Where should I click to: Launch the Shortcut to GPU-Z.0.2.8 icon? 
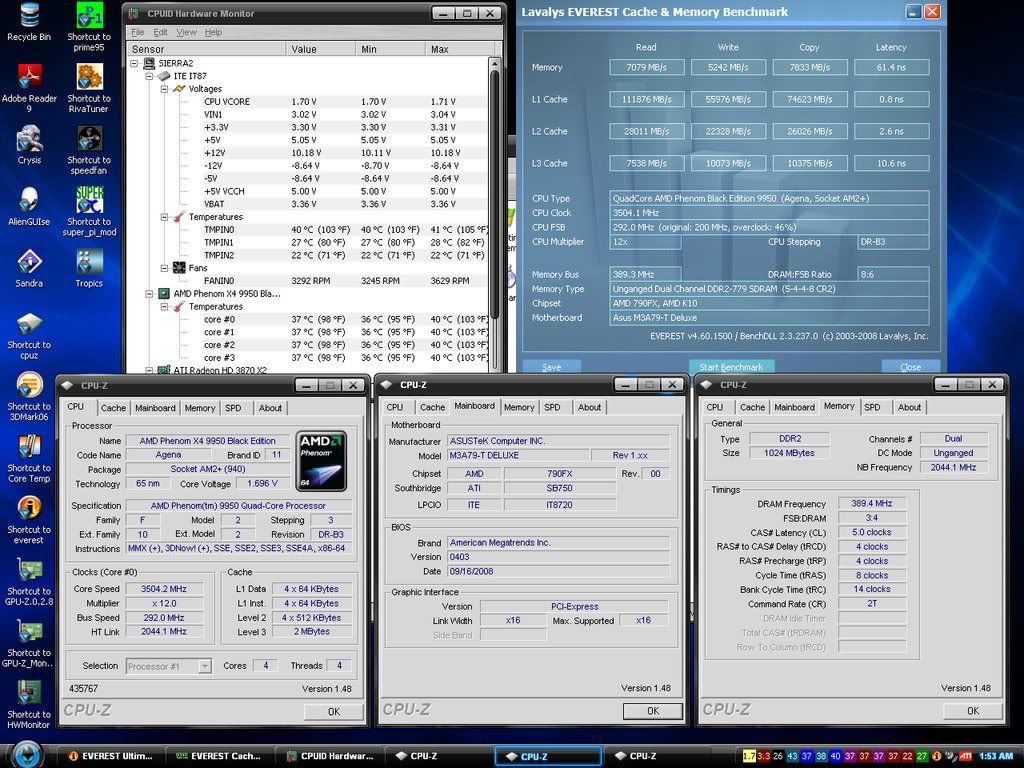29,581
